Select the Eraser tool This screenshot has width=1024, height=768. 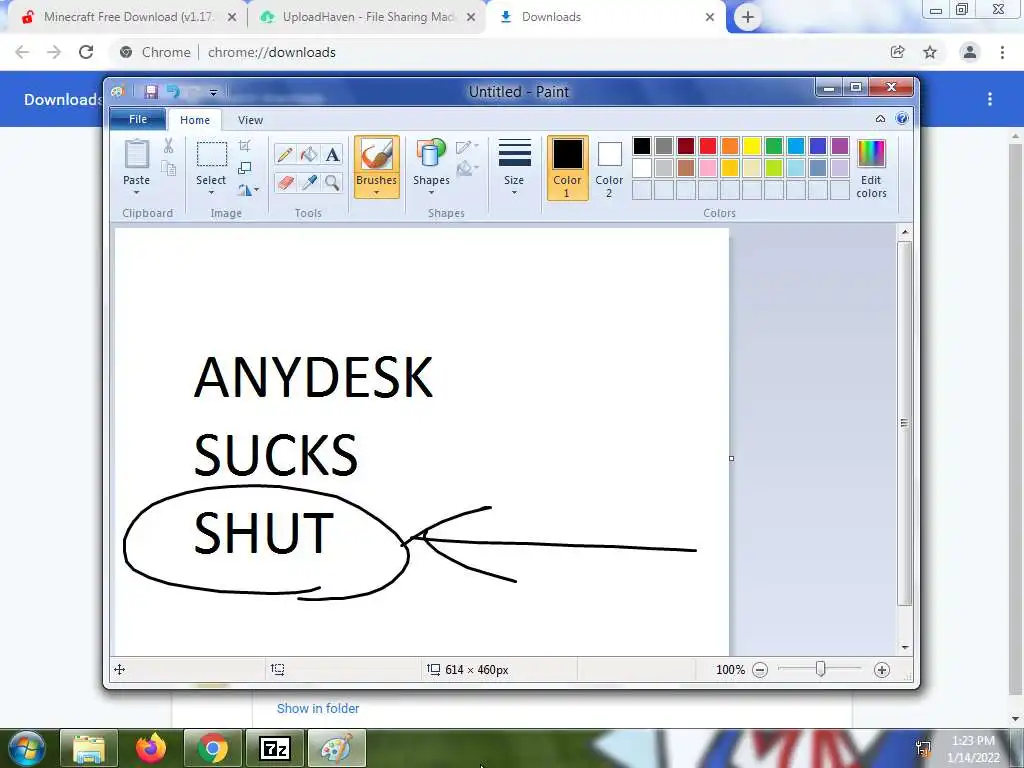285,182
